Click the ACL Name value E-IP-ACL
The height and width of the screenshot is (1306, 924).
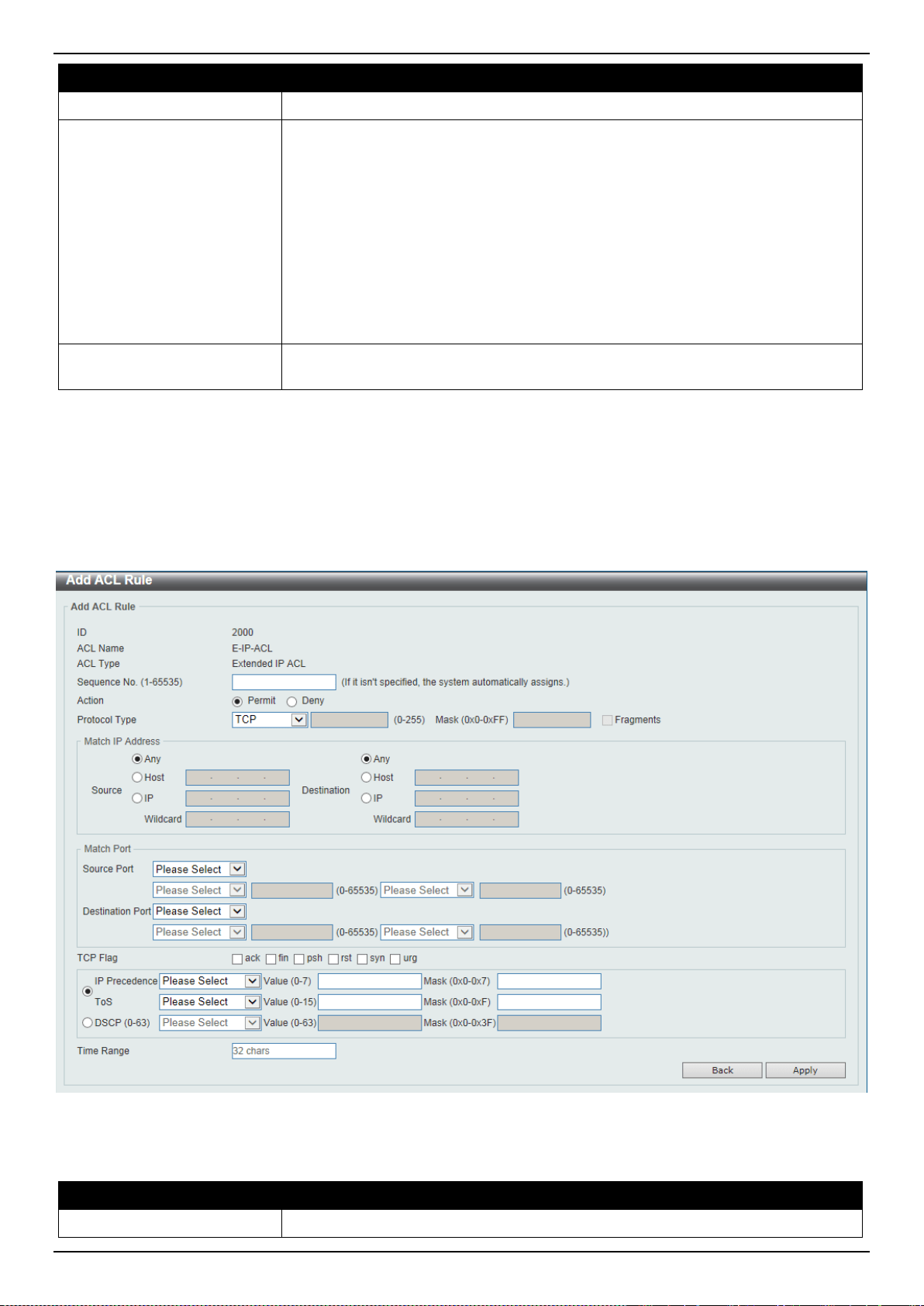click(252, 648)
